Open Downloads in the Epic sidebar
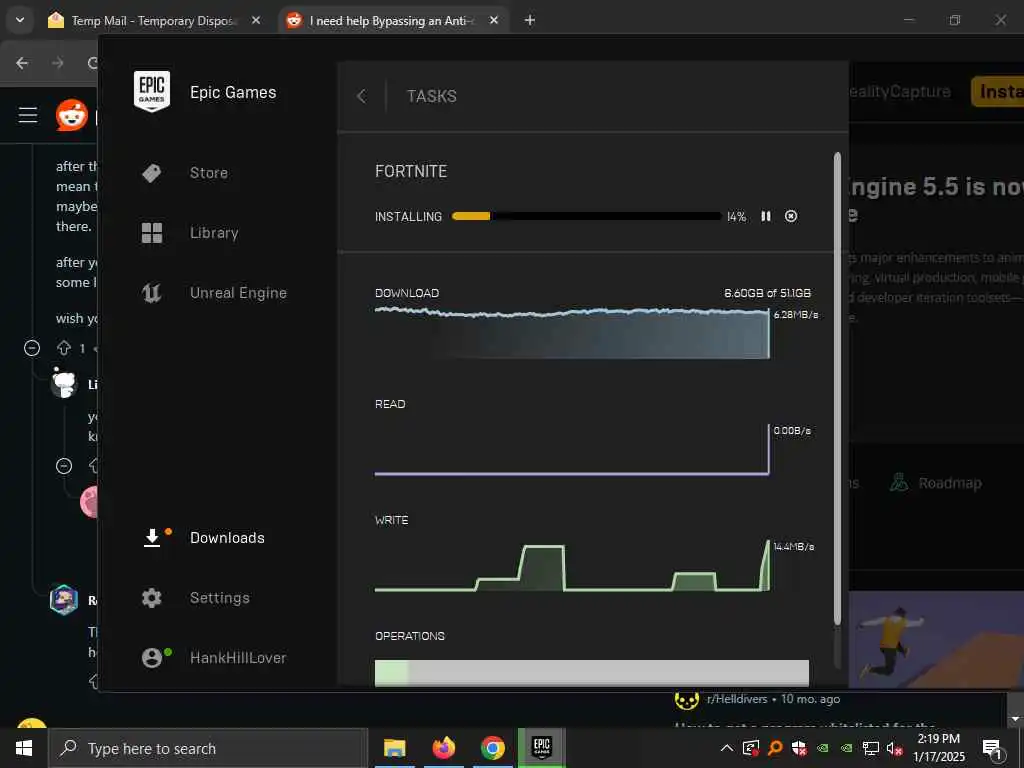The width and height of the screenshot is (1024, 768). coord(227,538)
